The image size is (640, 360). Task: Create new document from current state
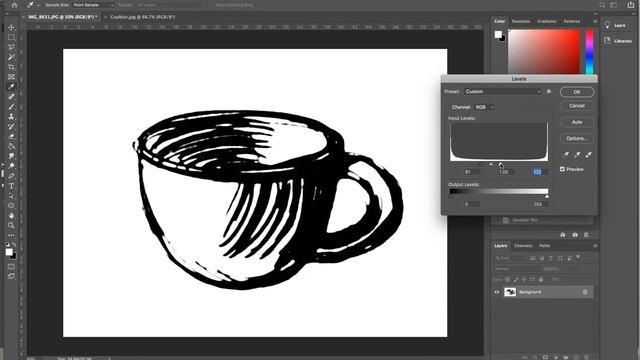pos(563,235)
